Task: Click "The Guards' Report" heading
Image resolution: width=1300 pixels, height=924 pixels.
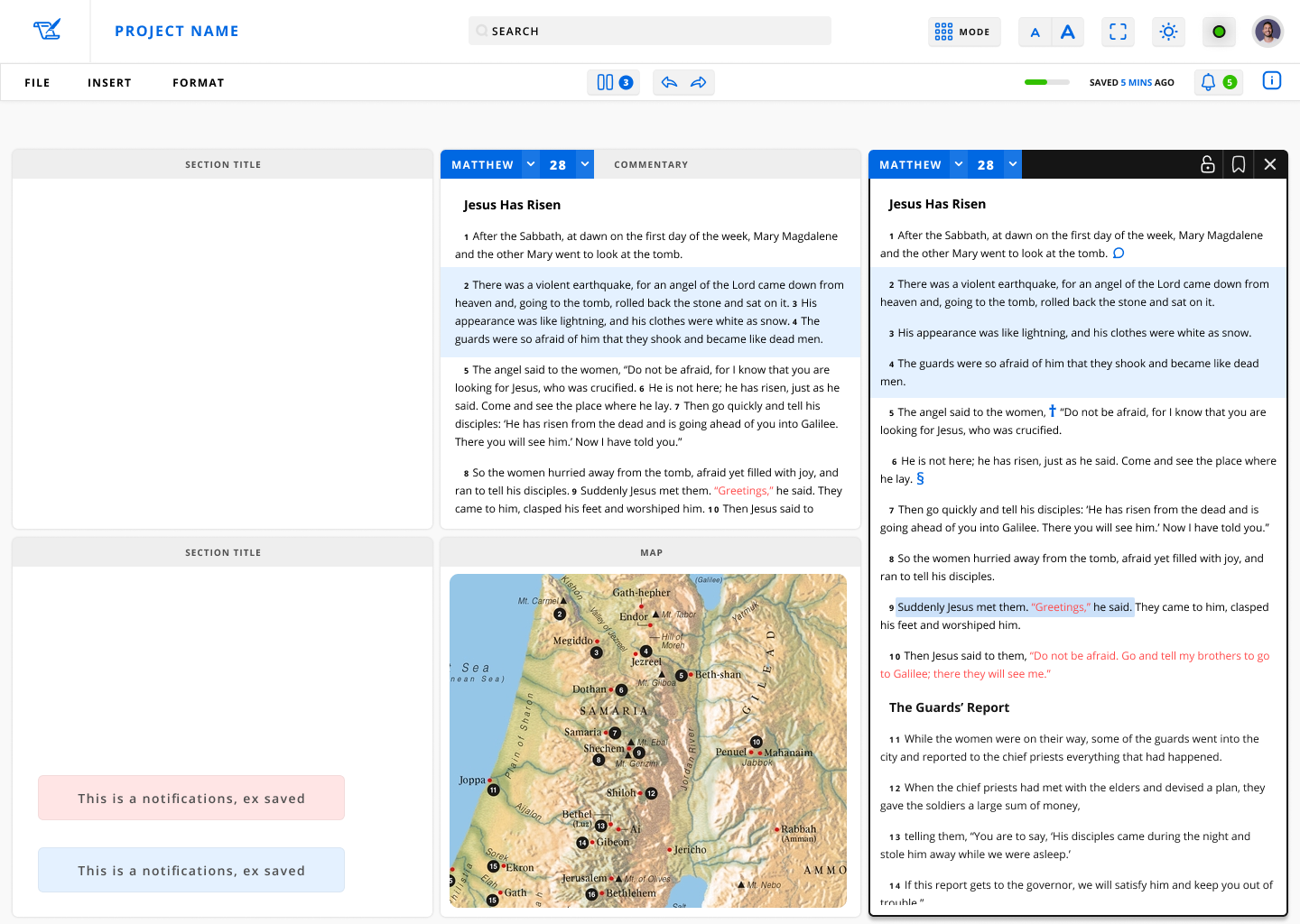Action: pos(949,707)
